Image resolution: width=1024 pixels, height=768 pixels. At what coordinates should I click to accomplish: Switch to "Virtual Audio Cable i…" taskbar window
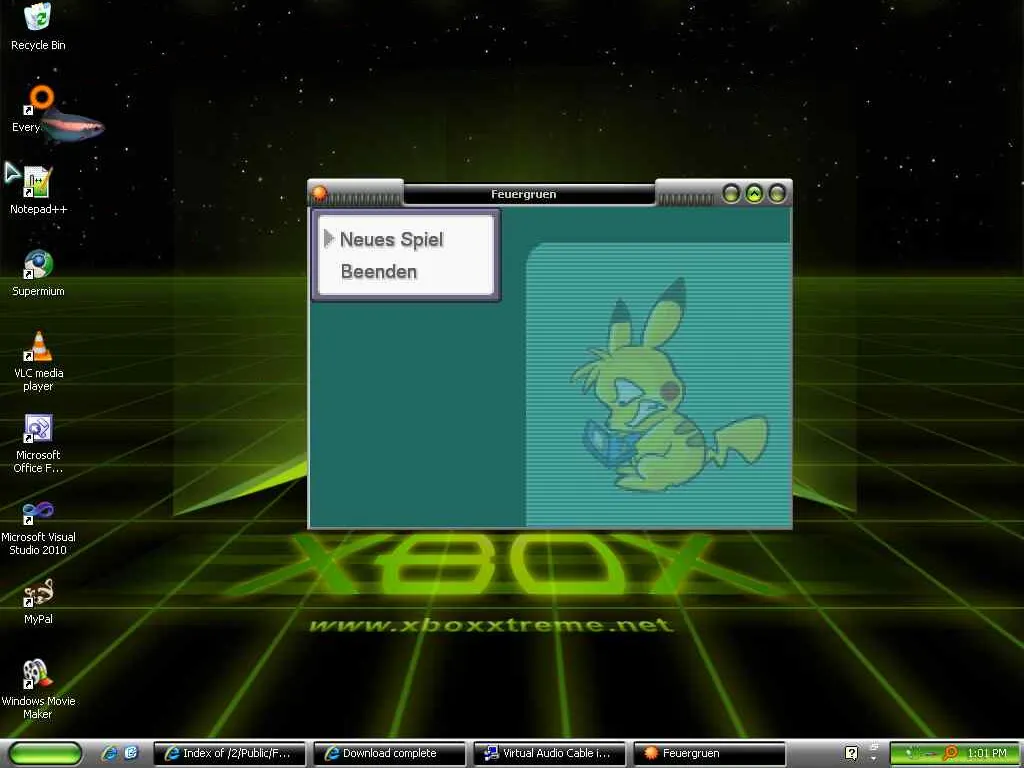(549, 753)
